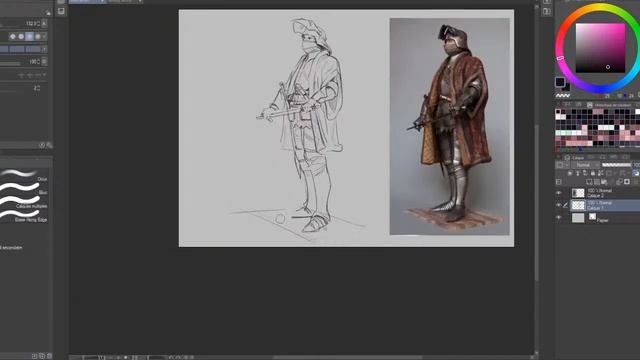
Task: Select the Calque 1 layer thumbnail
Action: 578,205
